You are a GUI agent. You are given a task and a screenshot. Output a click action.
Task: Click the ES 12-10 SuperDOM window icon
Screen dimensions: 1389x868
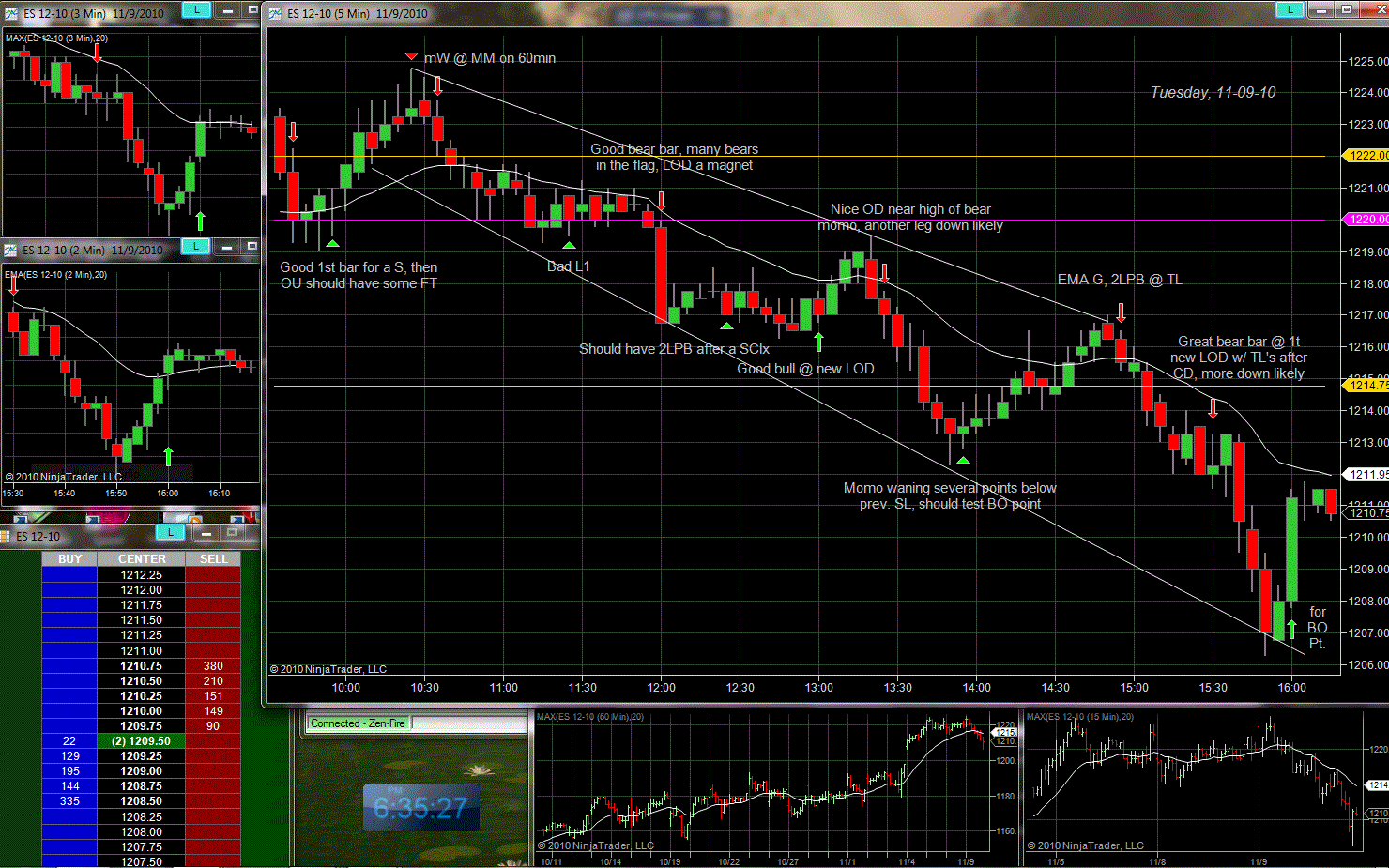(6, 536)
